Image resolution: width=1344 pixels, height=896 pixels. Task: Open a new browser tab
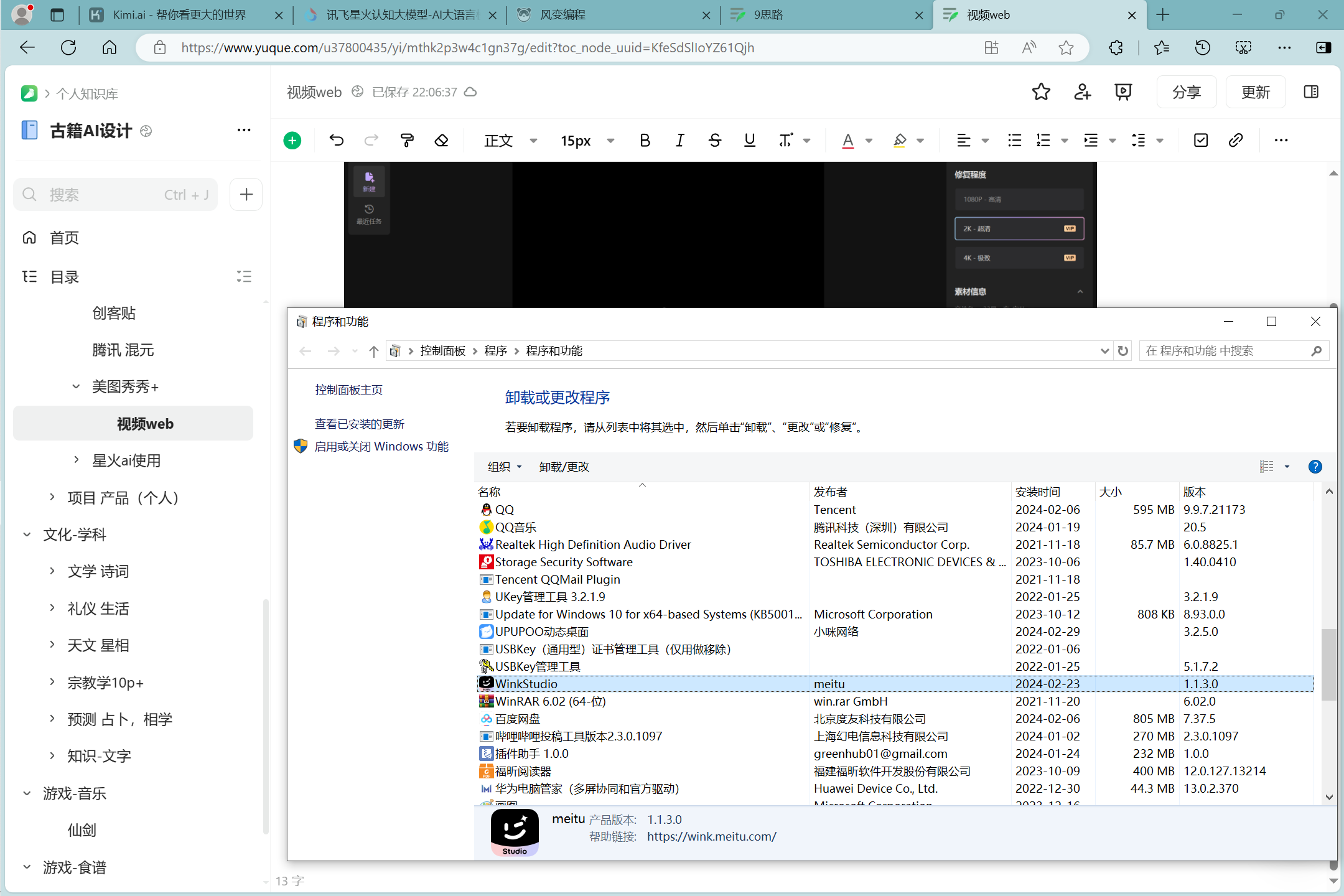coord(1162,15)
